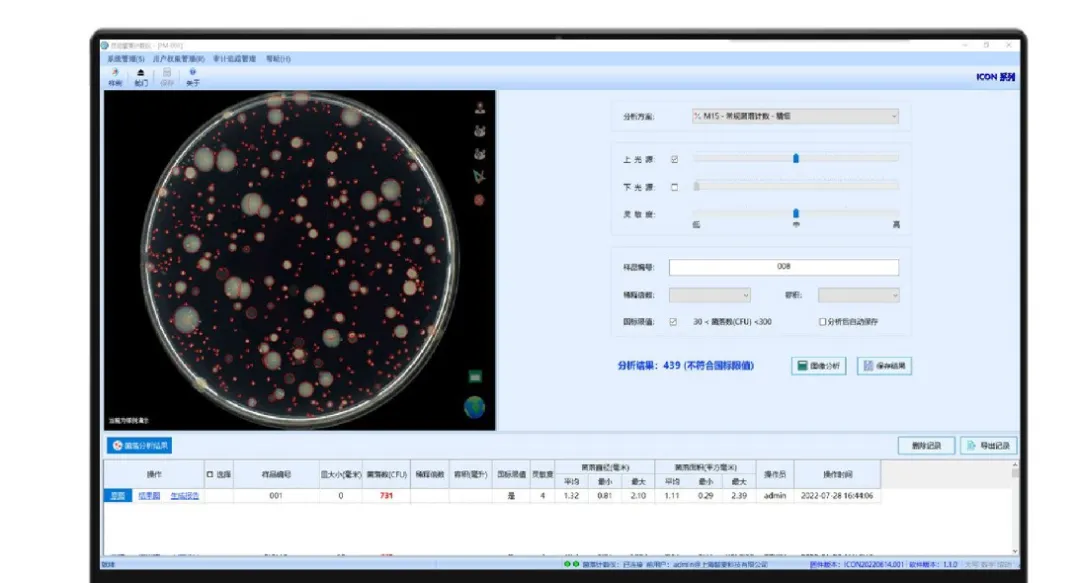Enable the 下光源 (lower light) checkbox

pos(674,186)
